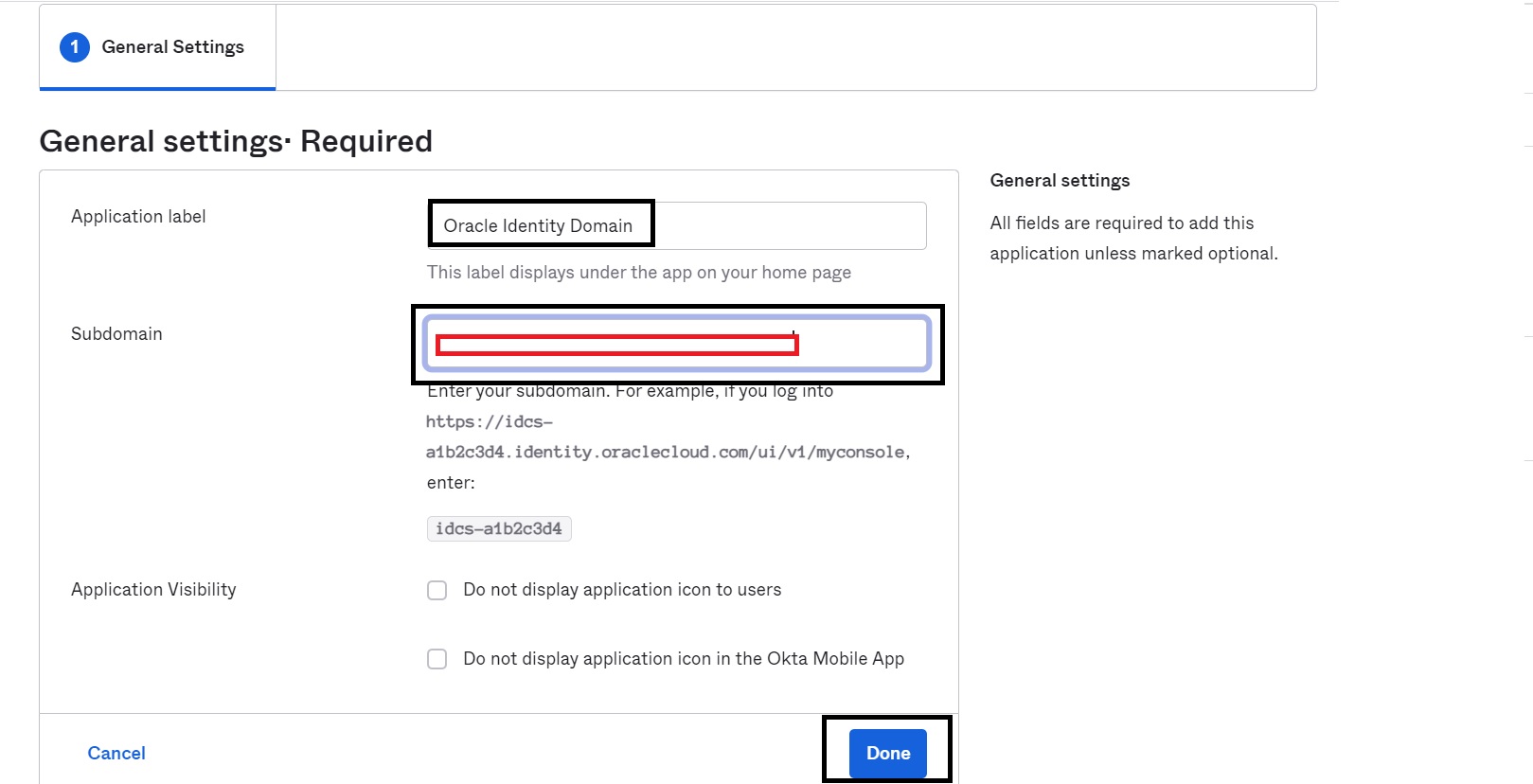
Task: Click the General settings sidebar heading
Action: click(1060, 181)
